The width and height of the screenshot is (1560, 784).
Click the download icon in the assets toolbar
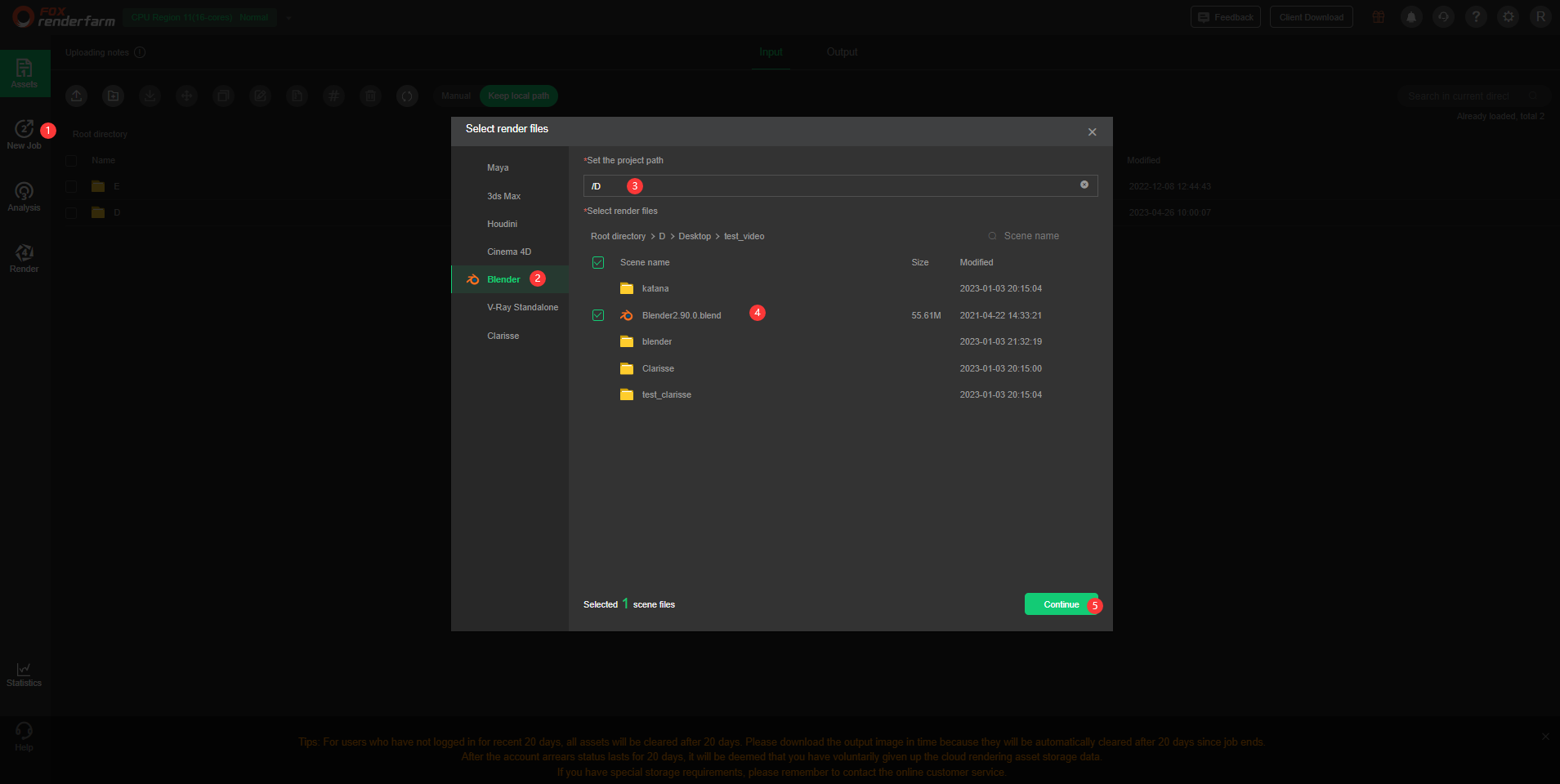[150, 96]
